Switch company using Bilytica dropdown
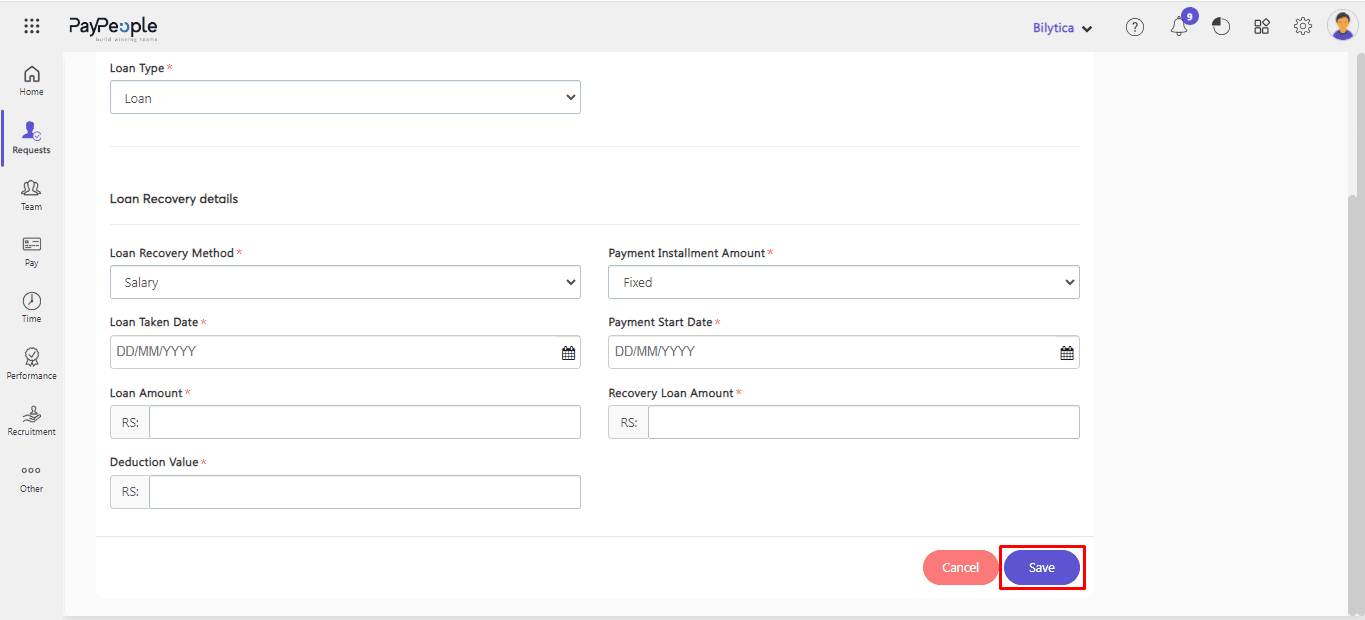The height and width of the screenshot is (620, 1365). click(x=1062, y=28)
